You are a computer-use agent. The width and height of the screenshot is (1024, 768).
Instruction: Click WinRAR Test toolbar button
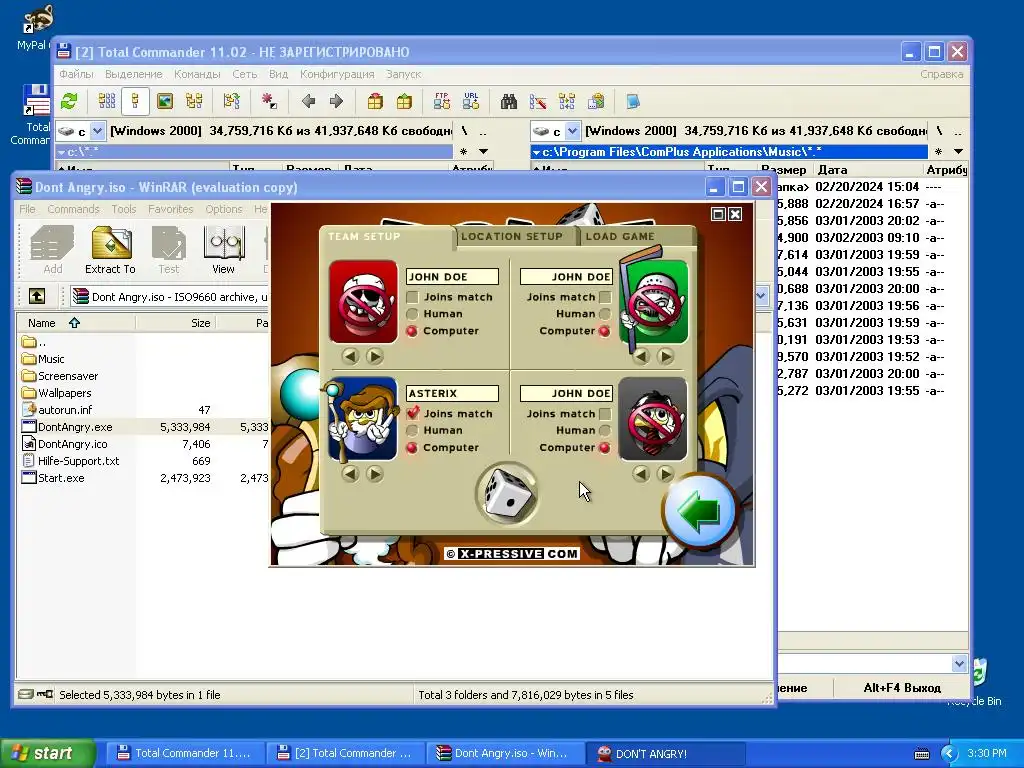click(x=168, y=250)
